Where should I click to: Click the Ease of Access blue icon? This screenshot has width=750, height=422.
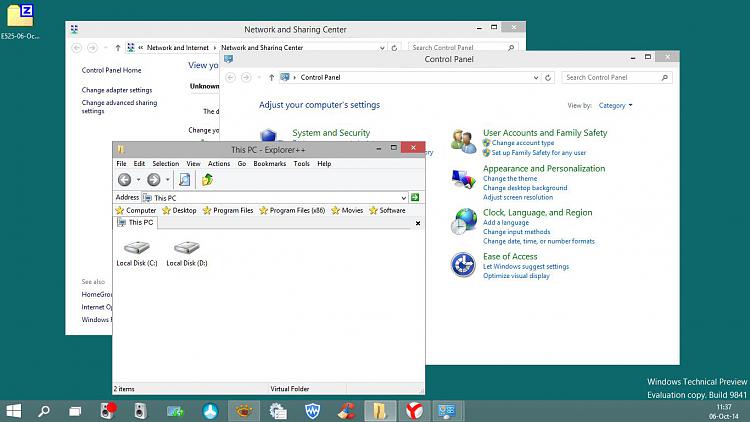[x=463, y=265]
